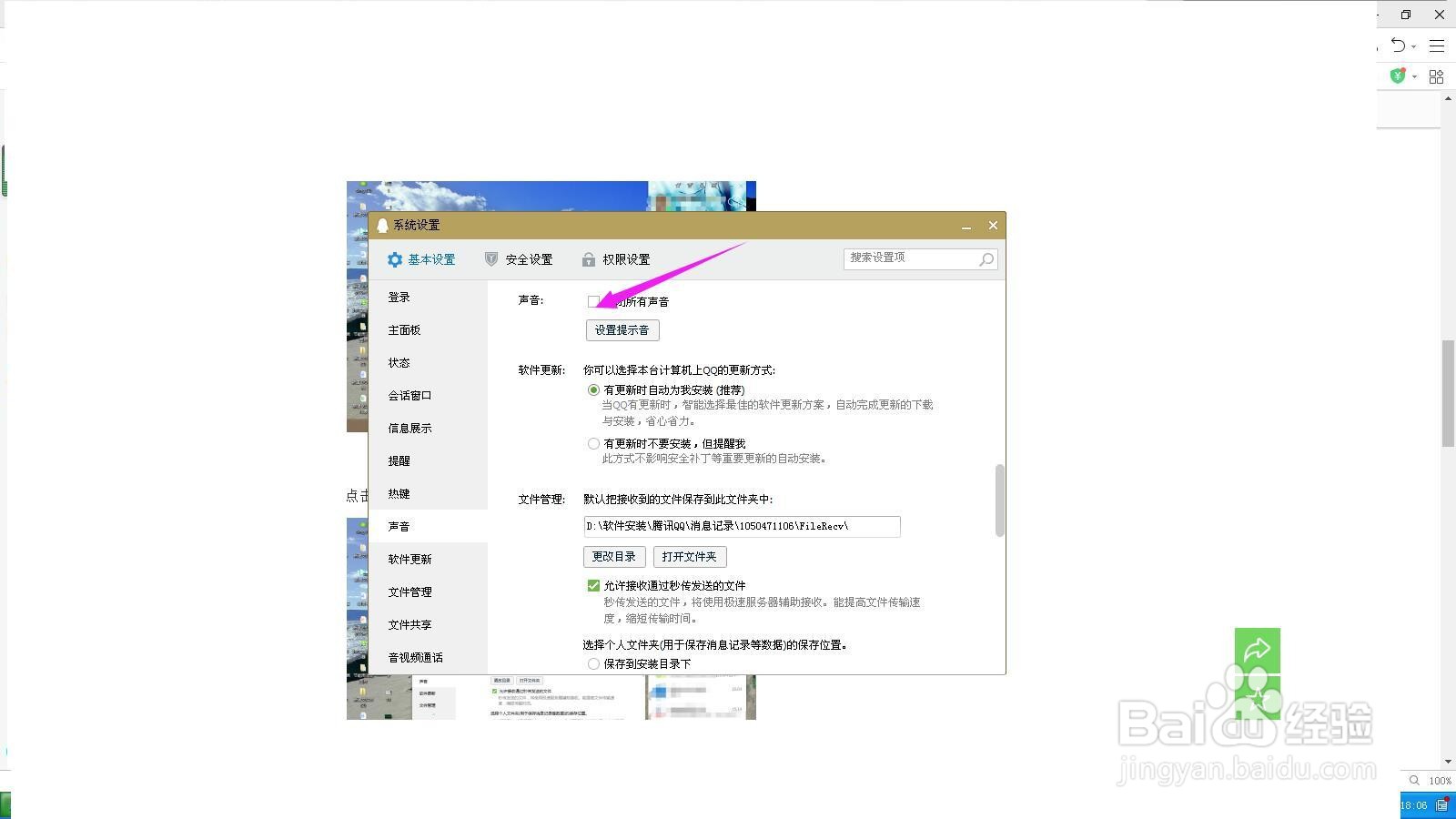Select 音视频通话 in the settings sidebar
The width and height of the screenshot is (1456, 819).
(x=429, y=658)
